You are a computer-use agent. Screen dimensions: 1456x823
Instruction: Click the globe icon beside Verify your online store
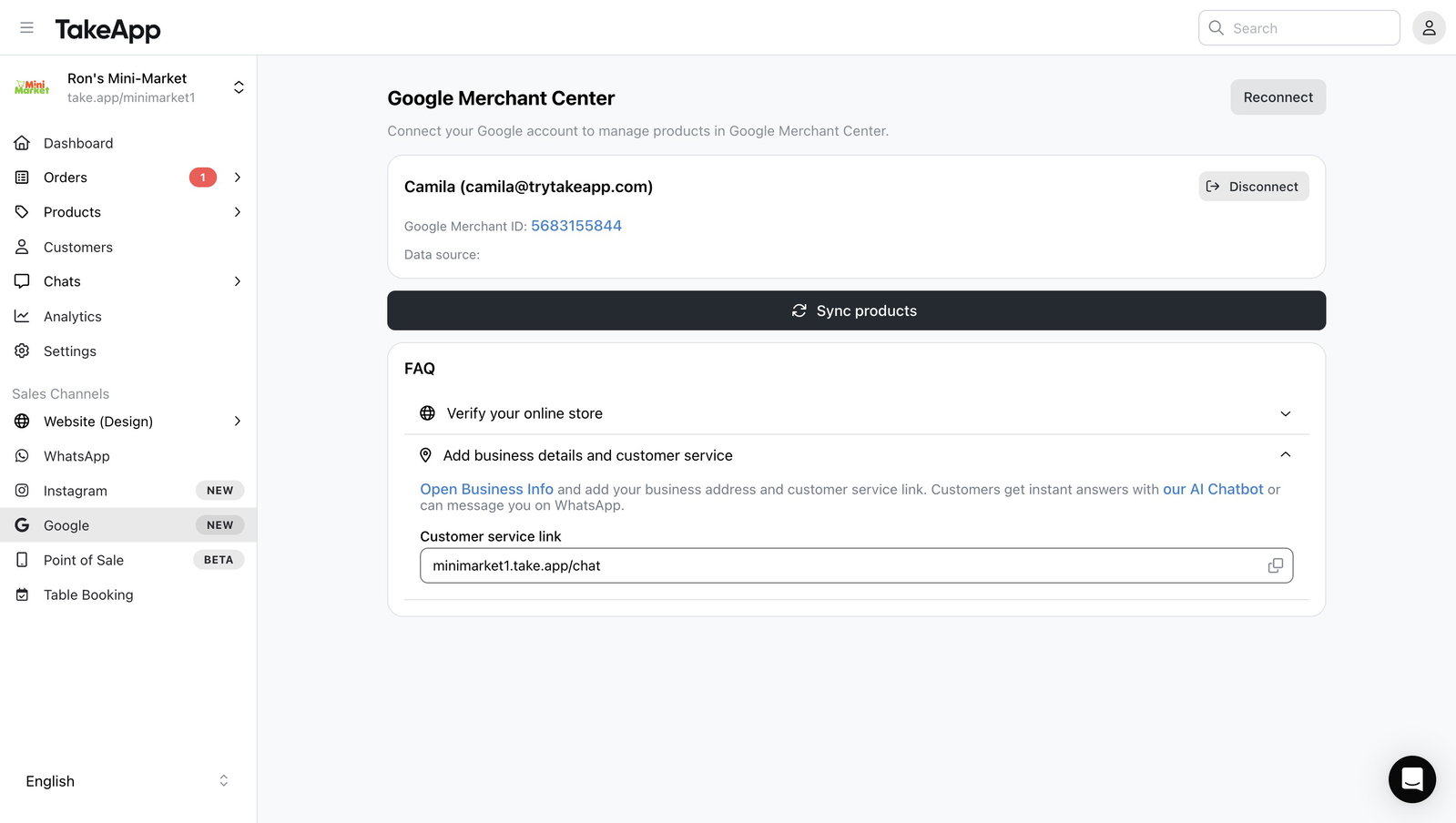point(427,413)
